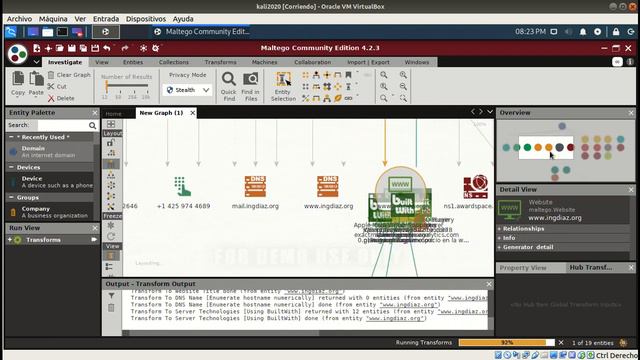
Task: Expand the Relationships section in Detail View
Action: tap(500, 229)
